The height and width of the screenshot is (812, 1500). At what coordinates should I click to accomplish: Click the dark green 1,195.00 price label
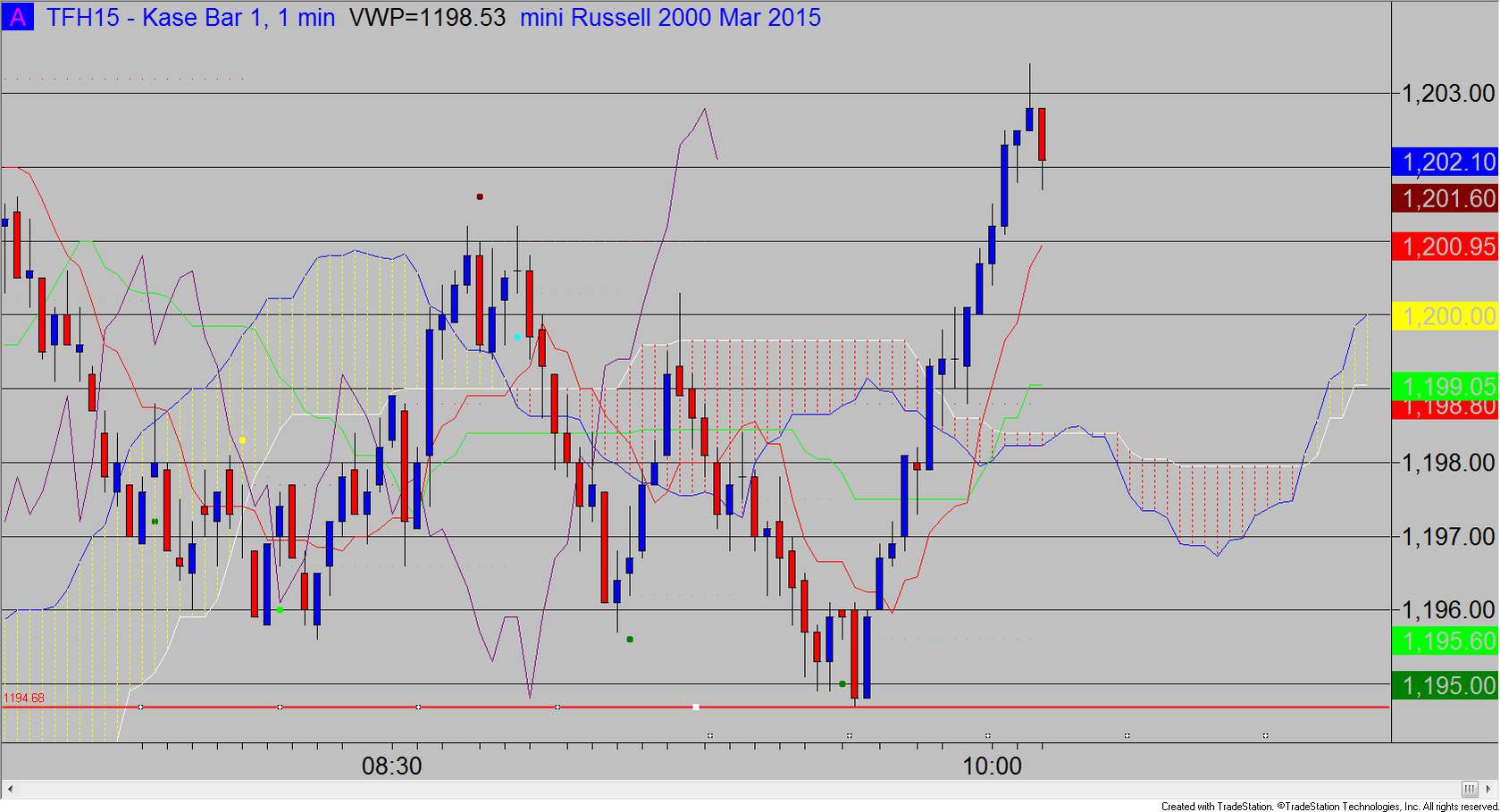1445,685
